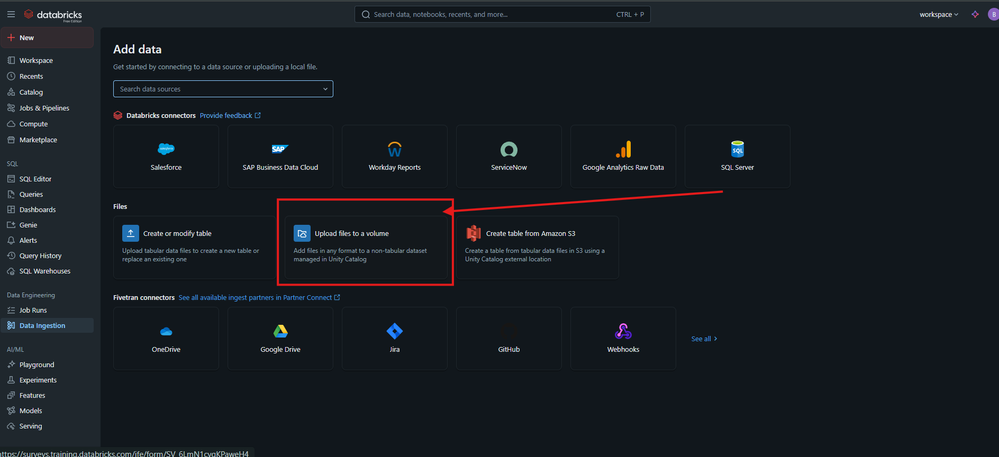Toggle the hamburger sidebar menu
The image size is (999, 457).
11,14
